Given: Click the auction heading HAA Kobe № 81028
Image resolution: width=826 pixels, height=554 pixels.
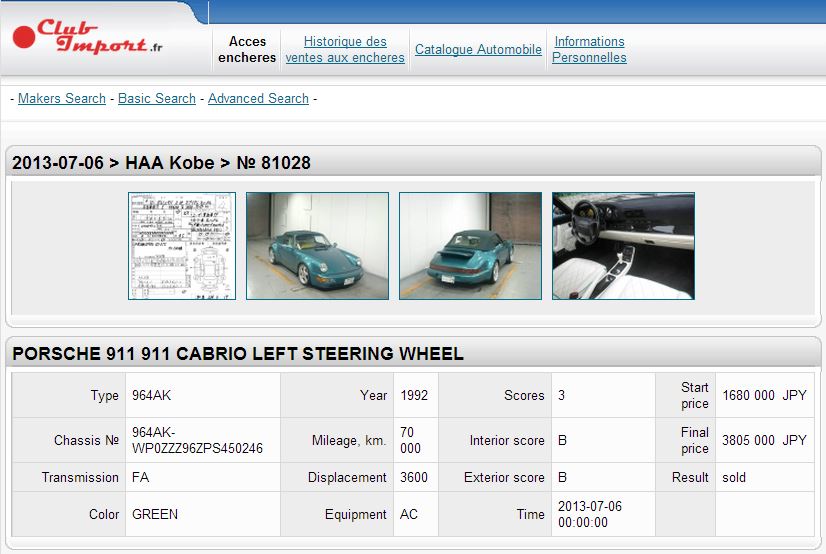Looking at the screenshot, I should pyautogui.click(x=161, y=163).
